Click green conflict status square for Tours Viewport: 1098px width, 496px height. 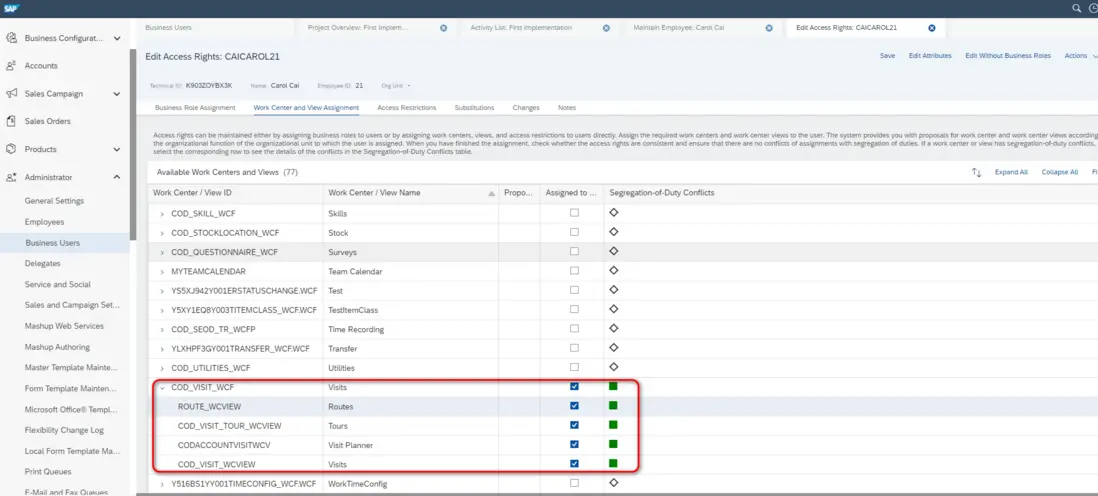(613, 425)
